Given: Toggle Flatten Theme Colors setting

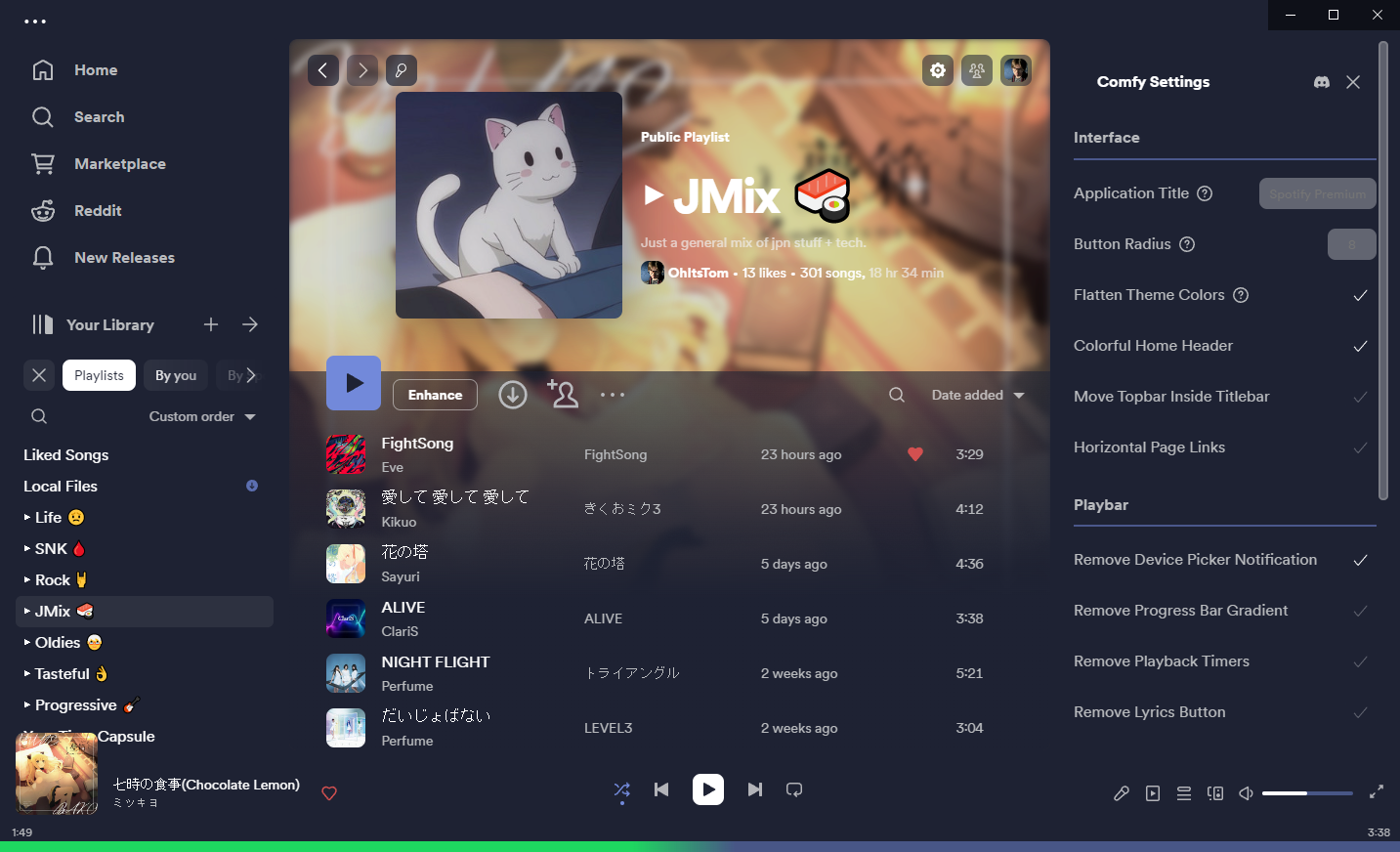Looking at the screenshot, I should click(1360, 295).
